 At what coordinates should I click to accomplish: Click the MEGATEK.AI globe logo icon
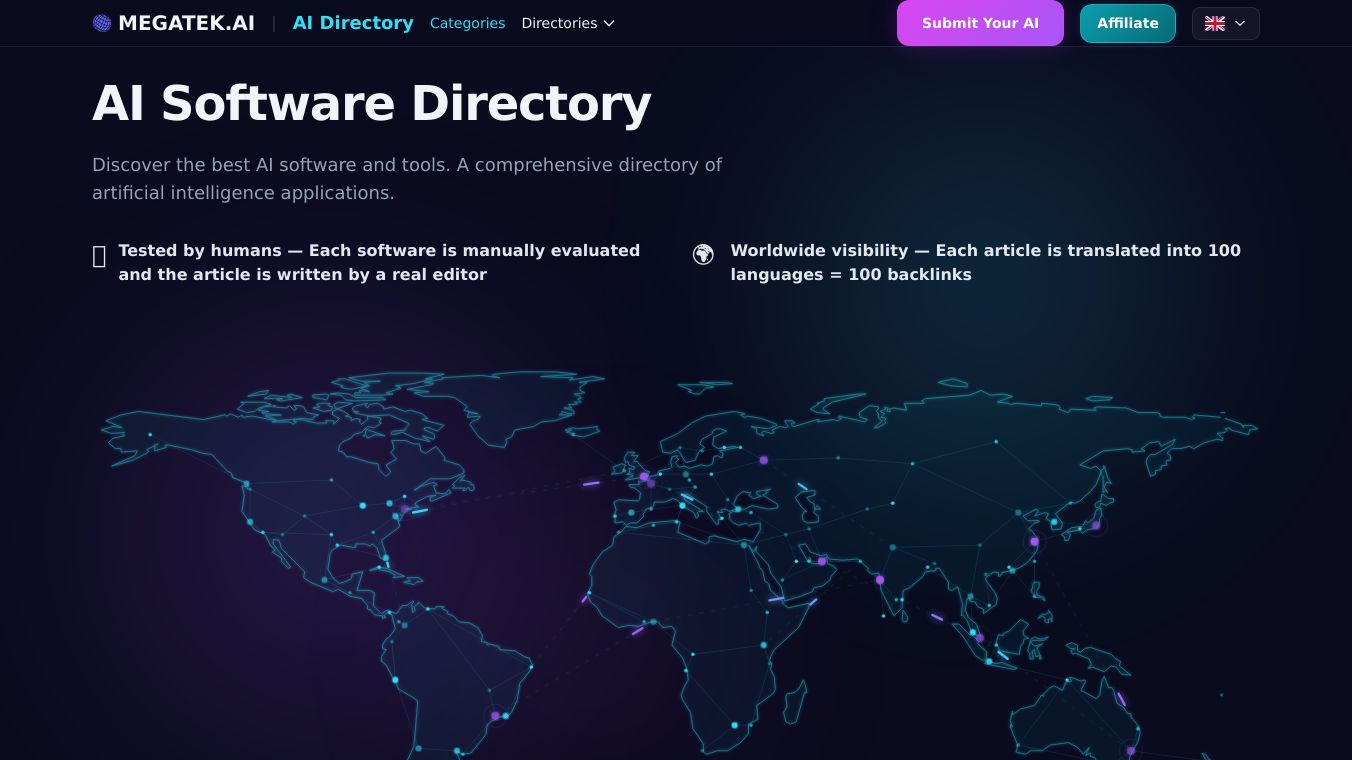tap(102, 23)
